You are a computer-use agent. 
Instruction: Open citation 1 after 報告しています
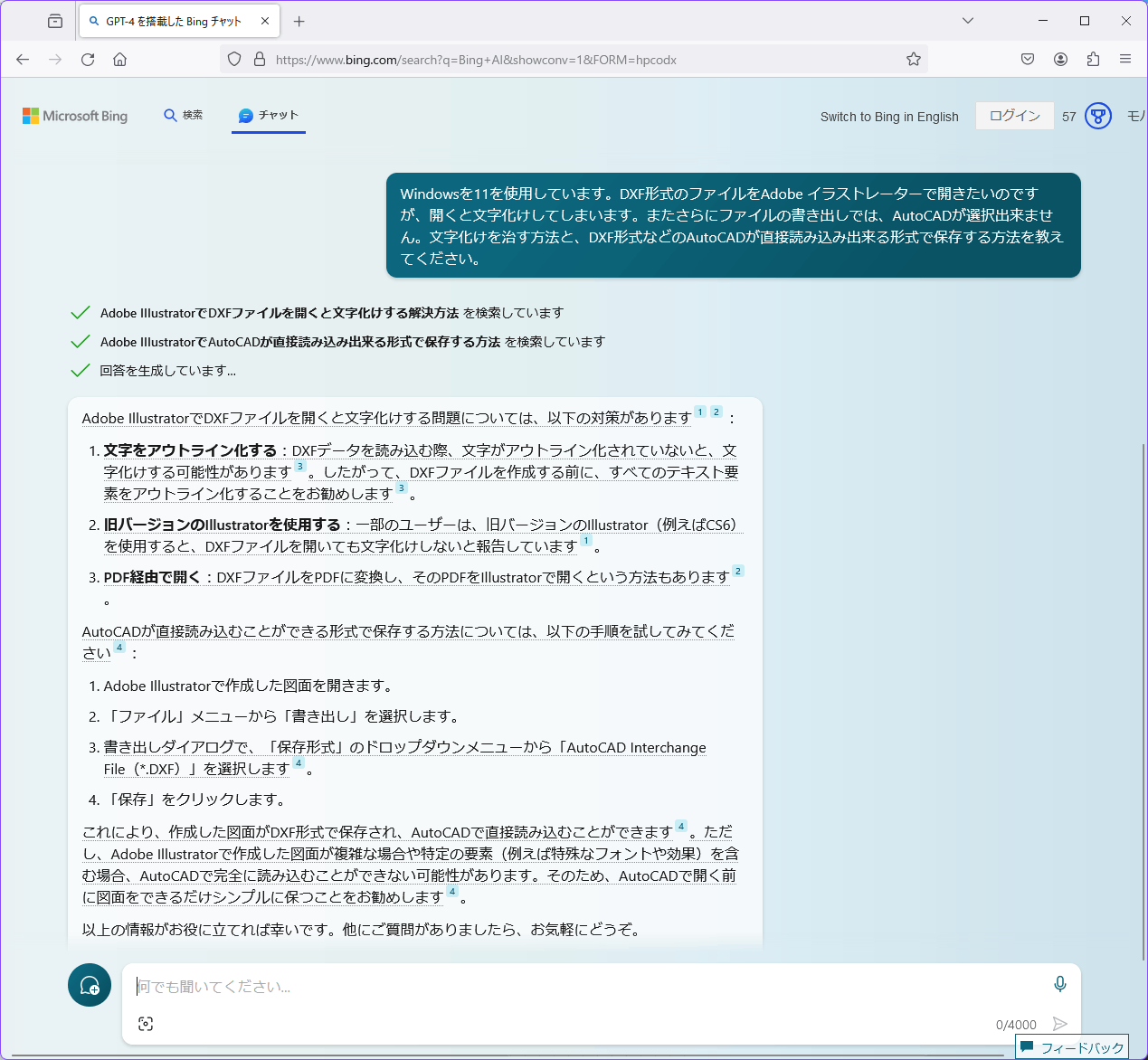coord(586,541)
